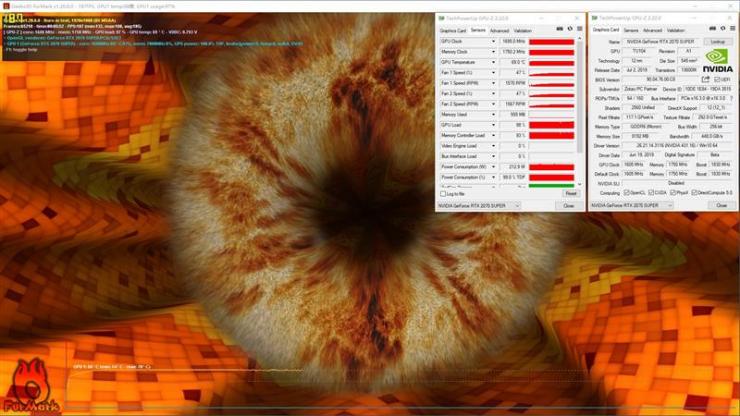Click scroll-down arrow in sensors list
Image resolution: width=740 pixels, height=416 pixels.
[x=580, y=184]
